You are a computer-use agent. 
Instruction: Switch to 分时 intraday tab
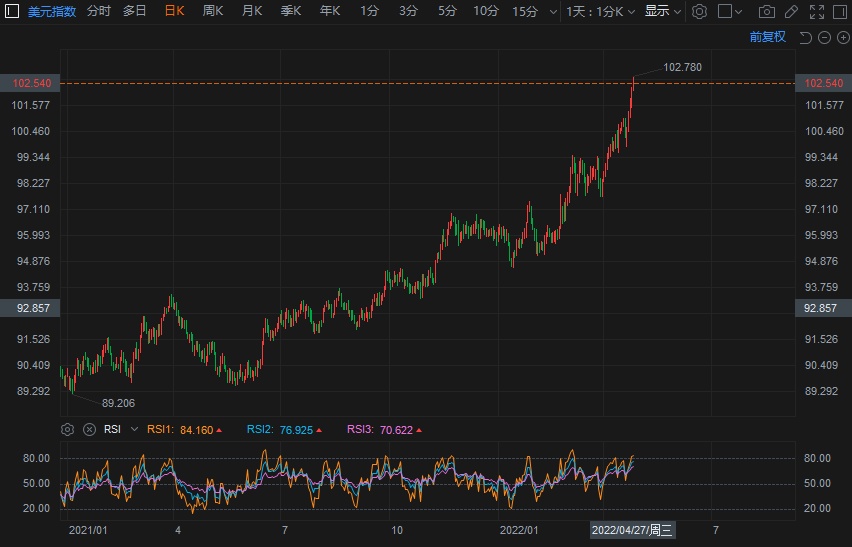tap(99, 12)
